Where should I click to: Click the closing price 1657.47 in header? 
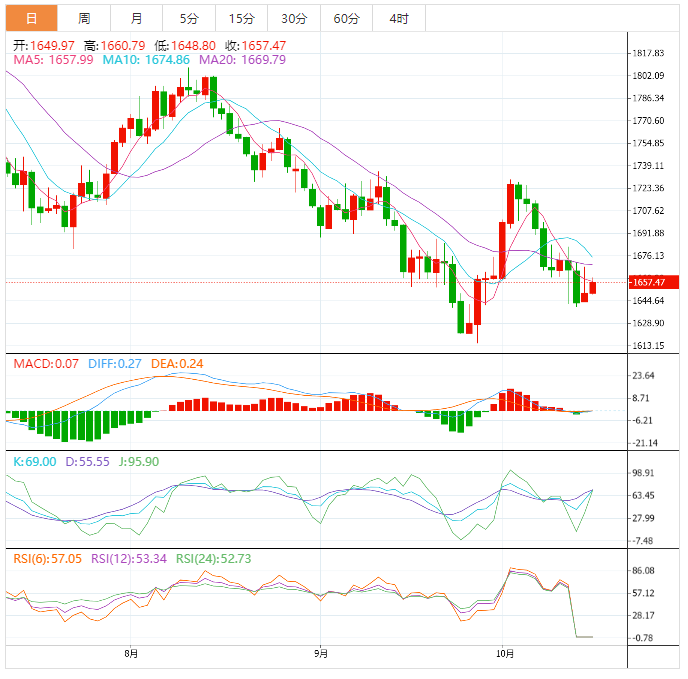tap(264, 46)
